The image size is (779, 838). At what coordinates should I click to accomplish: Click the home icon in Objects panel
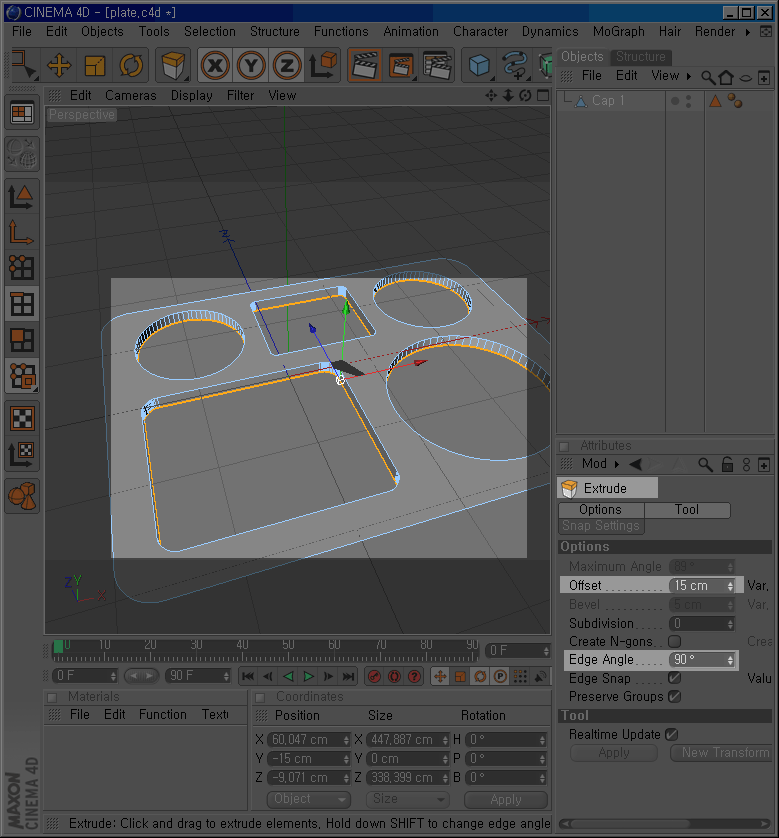pyautogui.click(x=726, y=77)
